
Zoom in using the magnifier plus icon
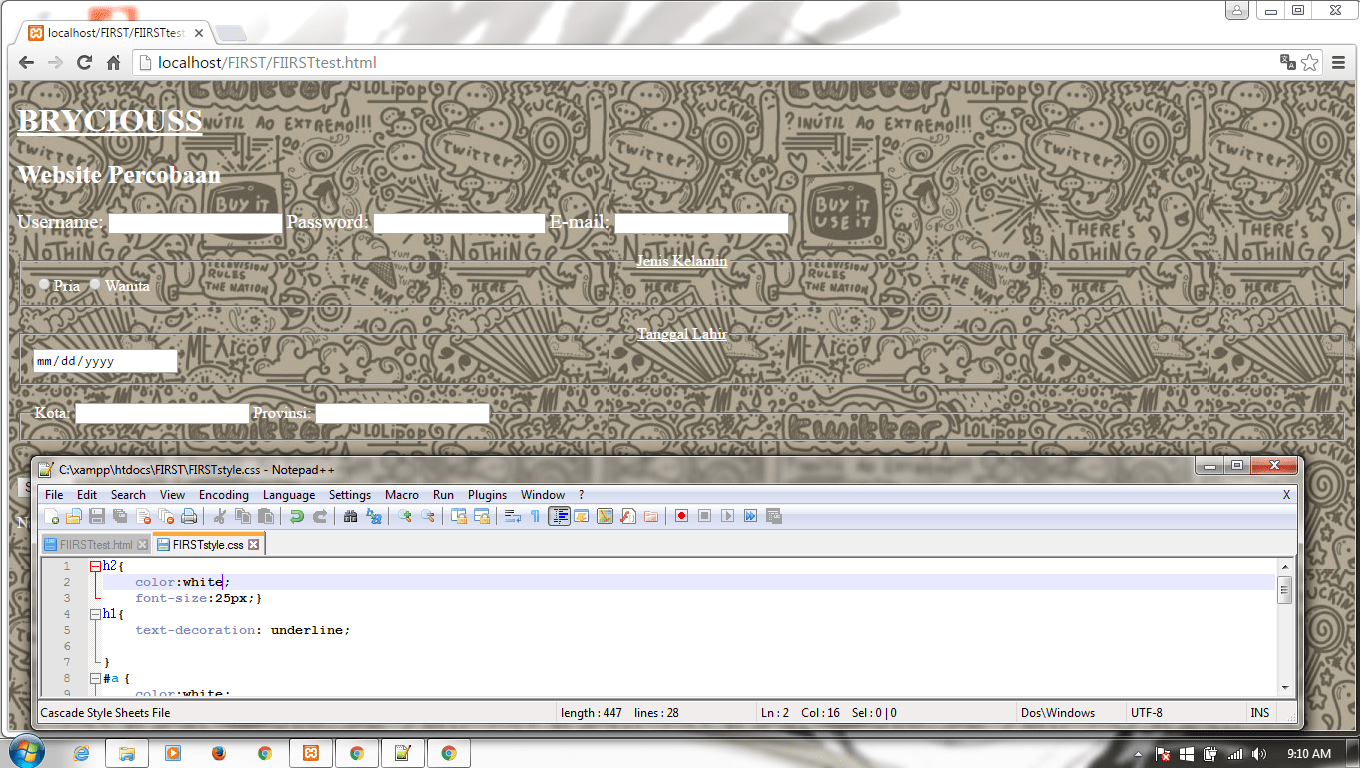405,516
